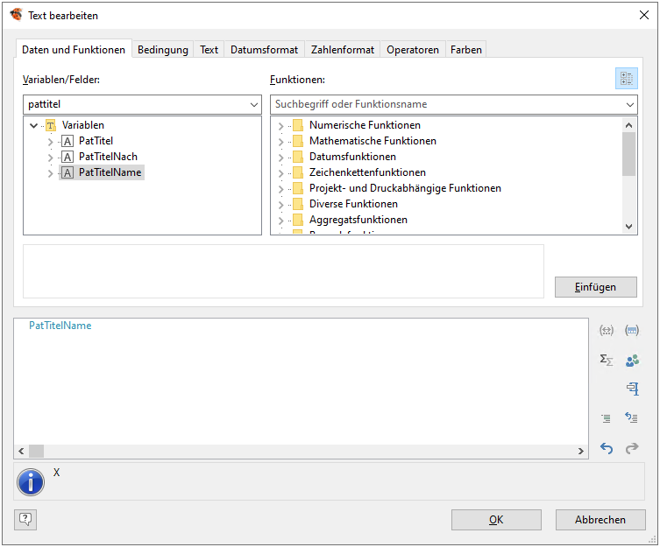Click the editor scroll right arrow
Viewport: 660px width, 547px height.
pos(581,451)
